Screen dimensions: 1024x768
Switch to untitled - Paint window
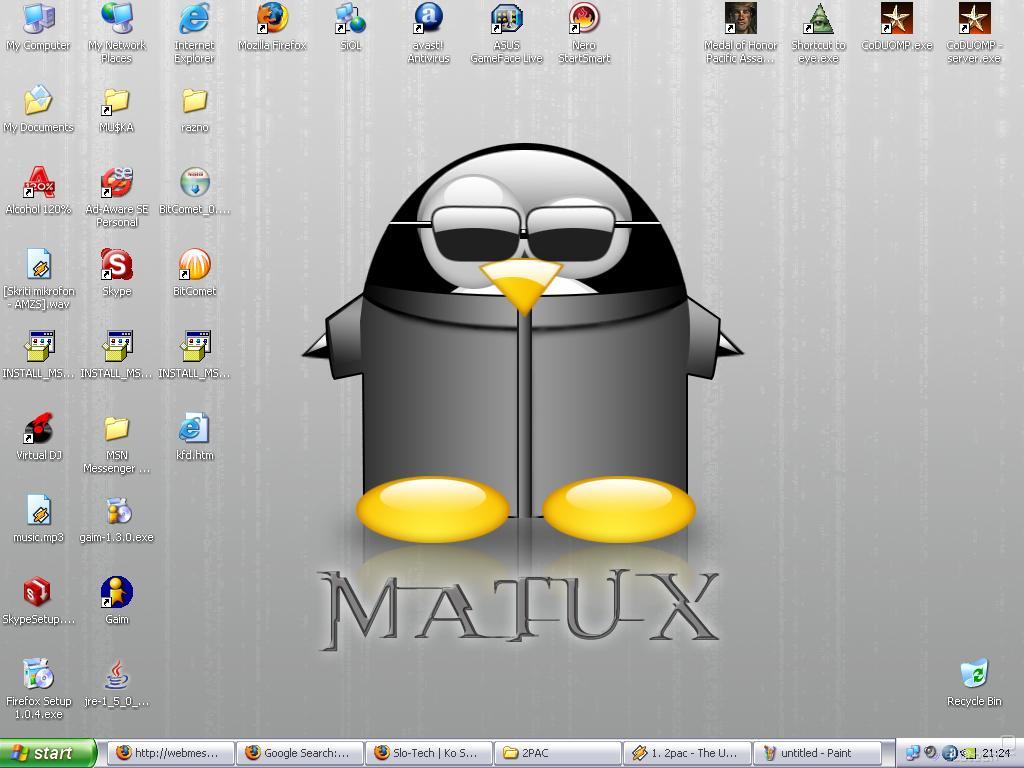(816, 753)
